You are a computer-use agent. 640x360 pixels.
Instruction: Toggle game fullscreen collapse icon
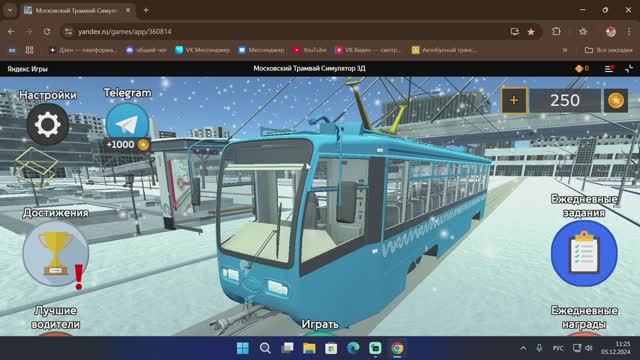tap(629, 69)
